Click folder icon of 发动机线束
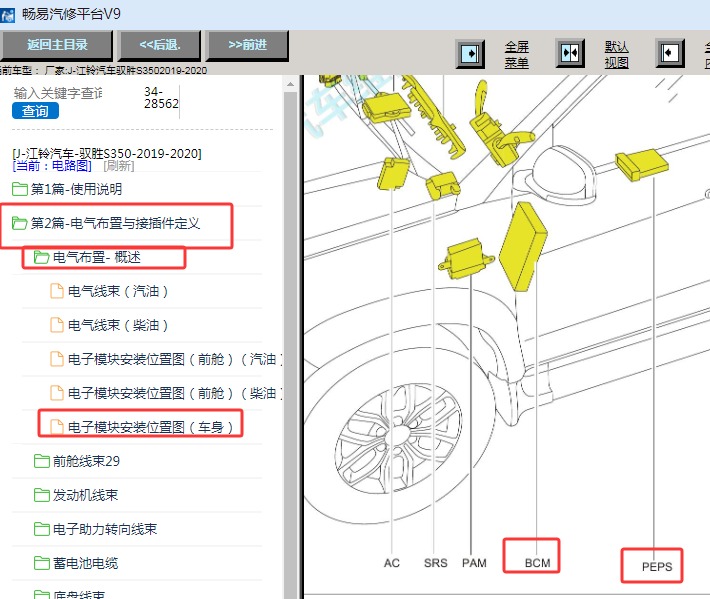Viewport: 710px width, 599px height. pos(42,495)
